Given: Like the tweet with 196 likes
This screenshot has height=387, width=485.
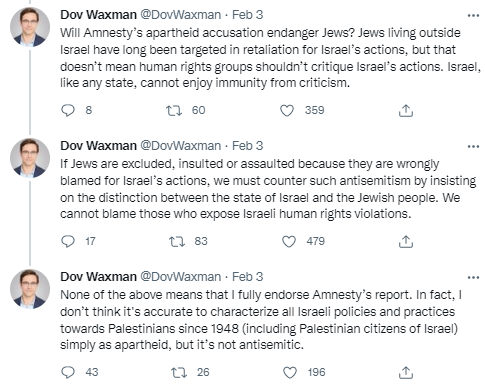Looking at the screenshot, I should coord(290,372).
